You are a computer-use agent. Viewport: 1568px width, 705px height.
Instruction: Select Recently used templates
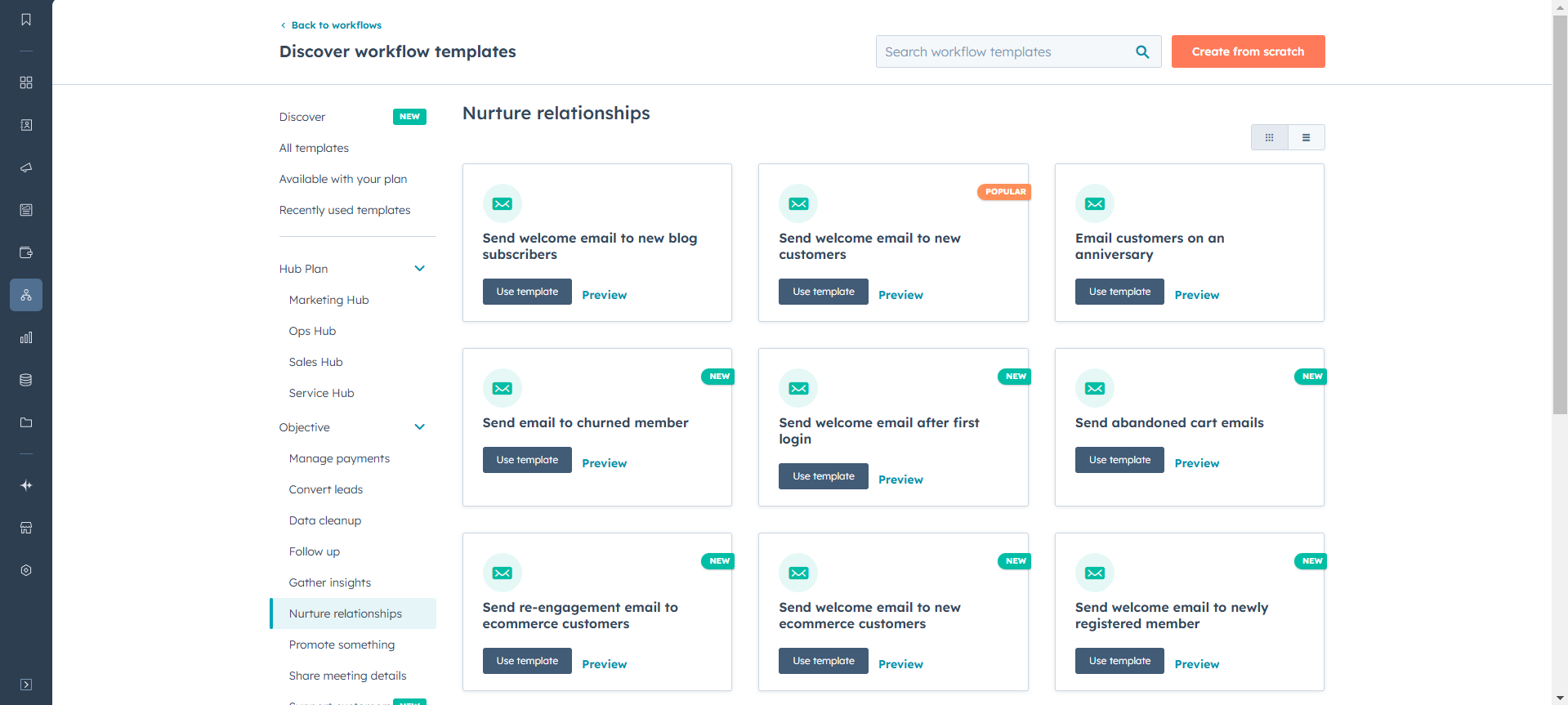click(345, 210)
